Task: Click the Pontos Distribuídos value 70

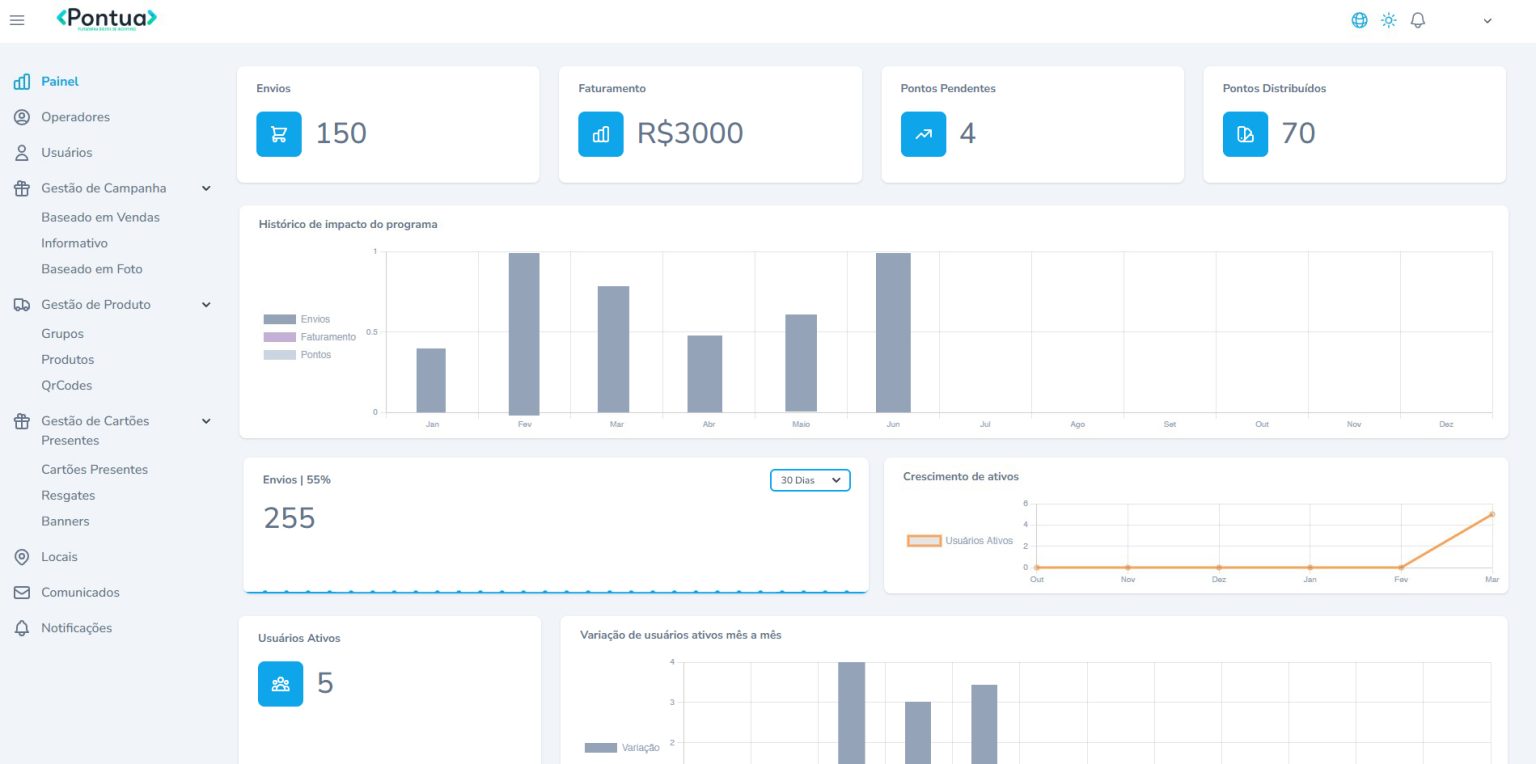Action: pyautogui.click(x=1298, y=133)
